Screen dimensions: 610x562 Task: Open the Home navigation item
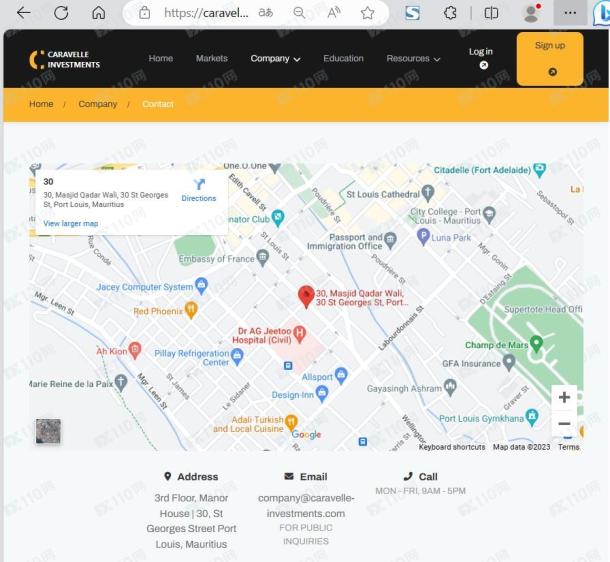(161, 58)
